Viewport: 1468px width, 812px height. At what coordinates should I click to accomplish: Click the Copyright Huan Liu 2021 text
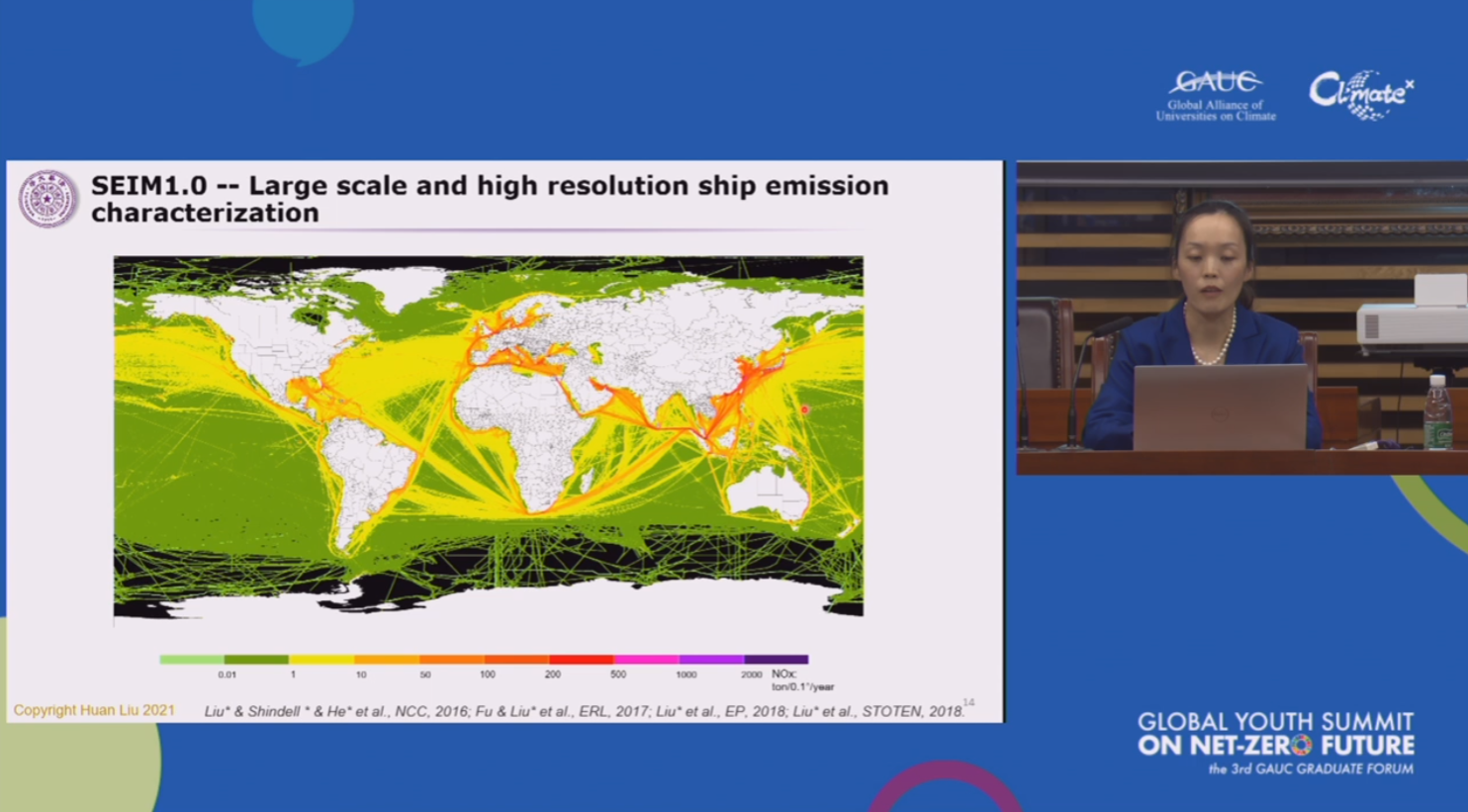click(94, 710)
